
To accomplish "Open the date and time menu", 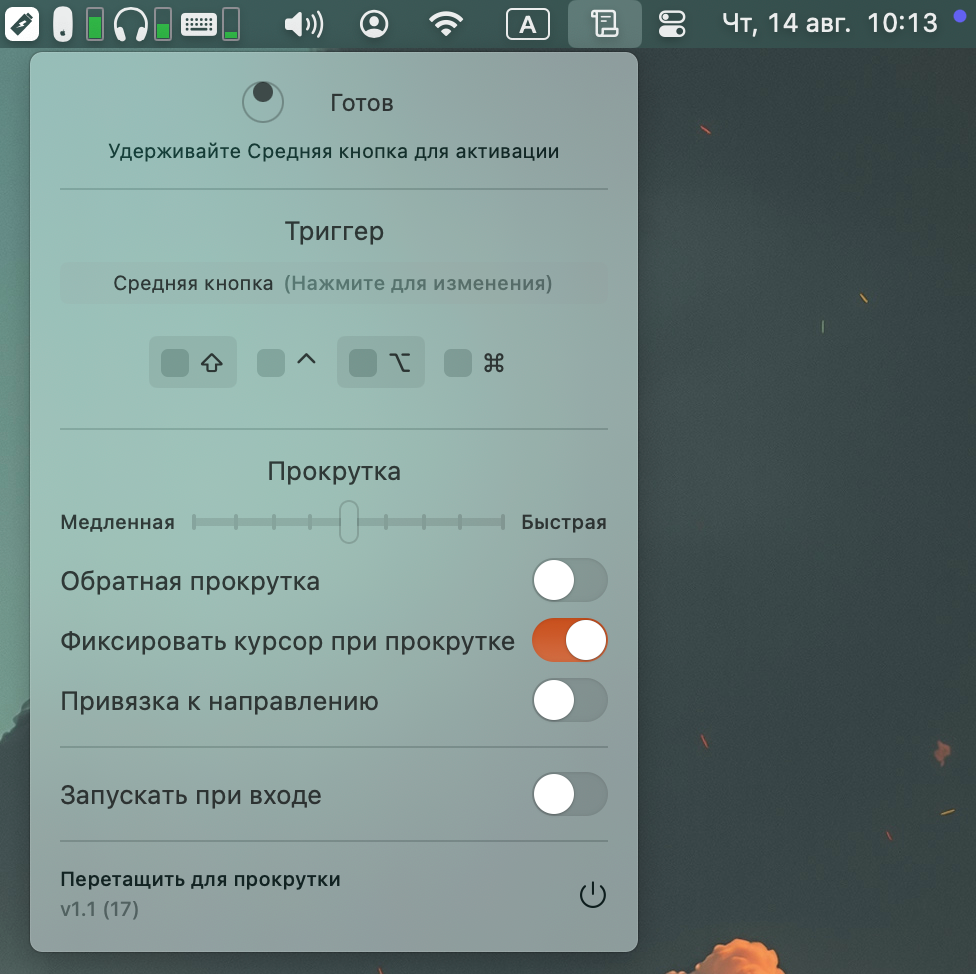I will click(829, 24).
